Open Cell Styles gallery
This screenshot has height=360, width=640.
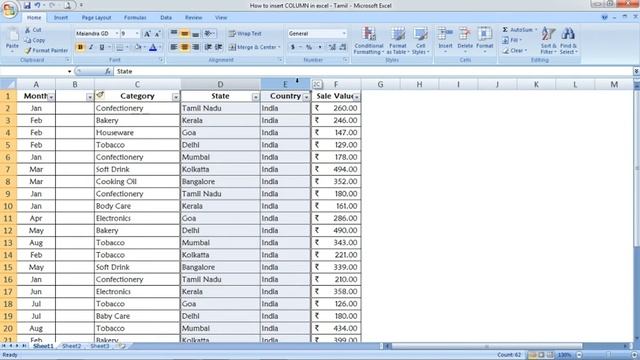[x=420, y=40]
